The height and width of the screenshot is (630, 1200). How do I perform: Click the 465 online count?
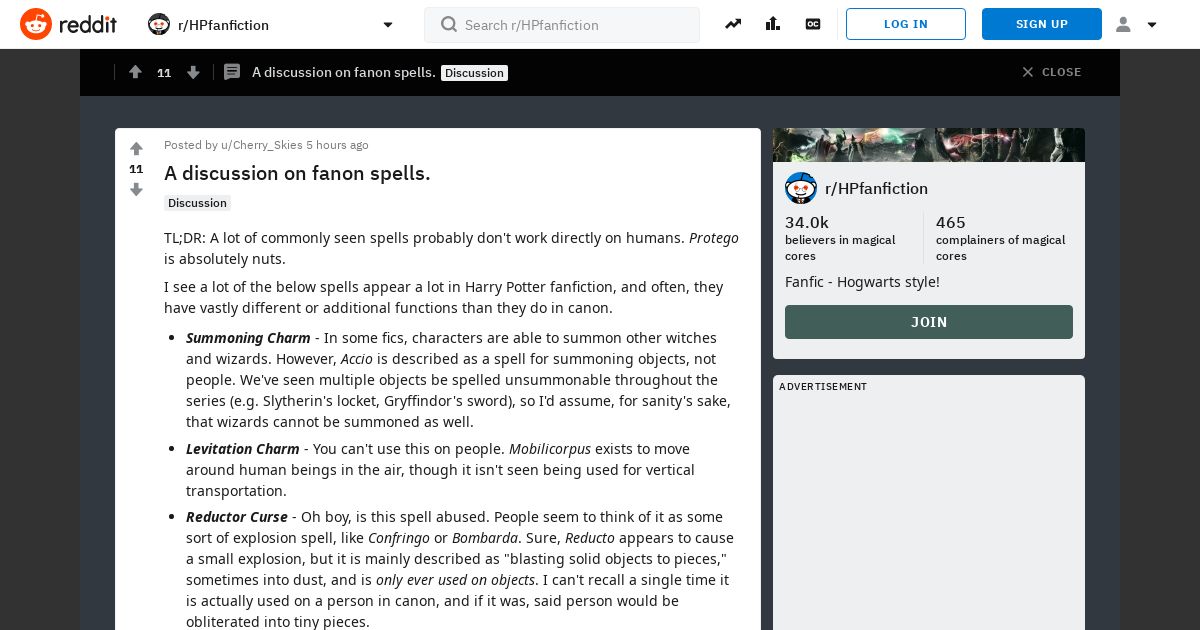click(951, 222)
